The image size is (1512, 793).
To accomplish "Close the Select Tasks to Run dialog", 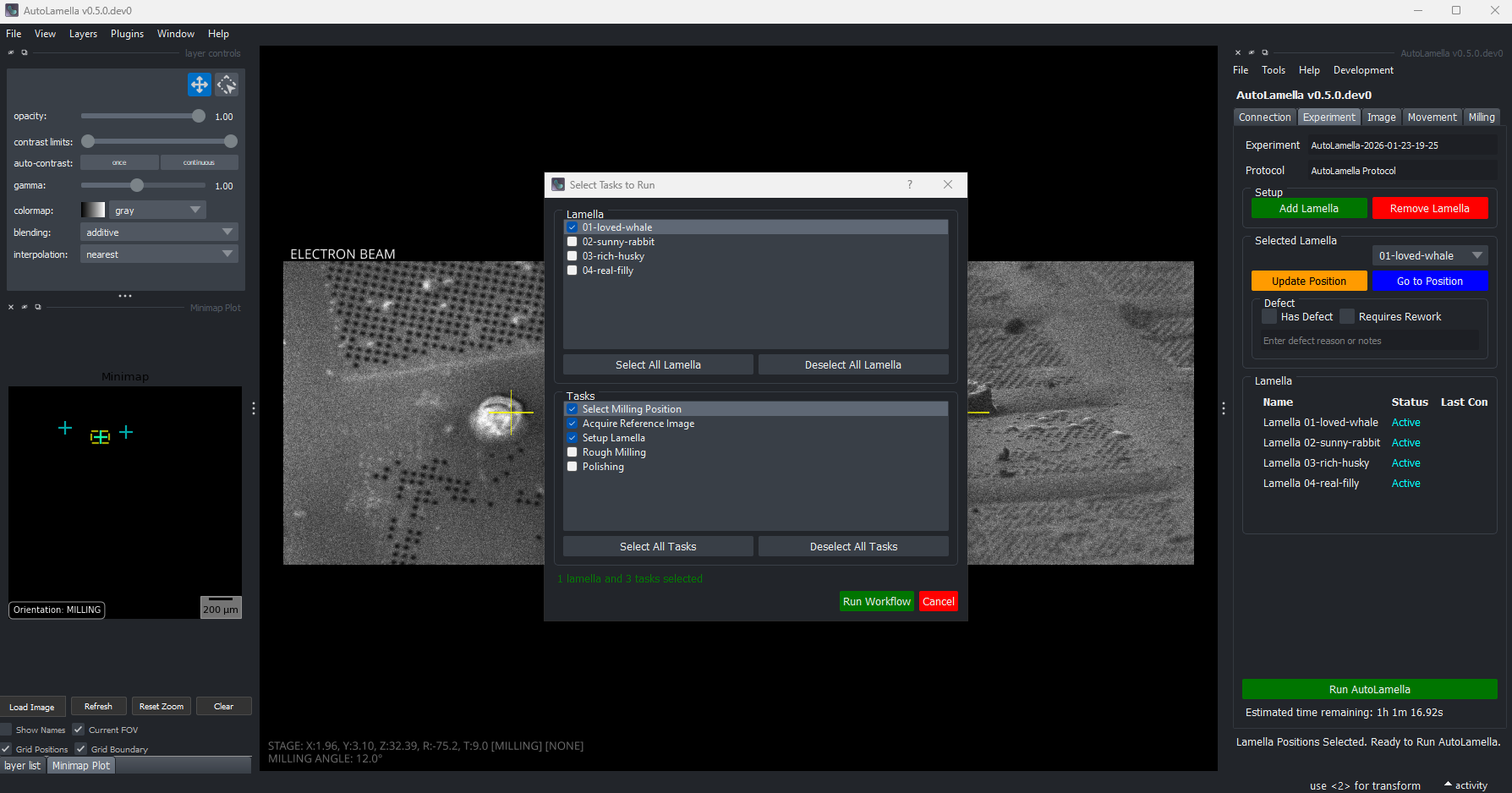I will click(x=948, y=184).
